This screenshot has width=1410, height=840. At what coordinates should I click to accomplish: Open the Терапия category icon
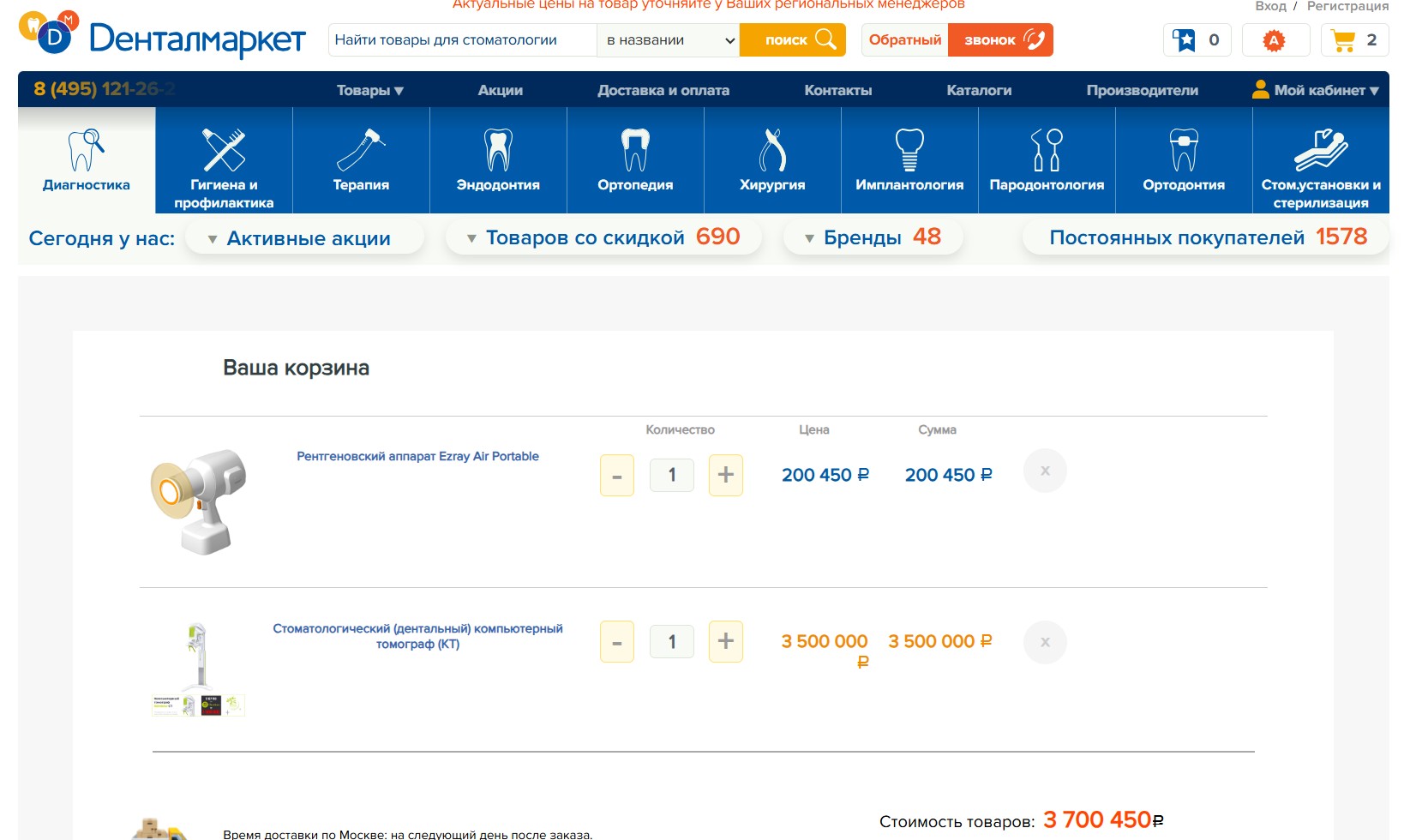(361, 160)
